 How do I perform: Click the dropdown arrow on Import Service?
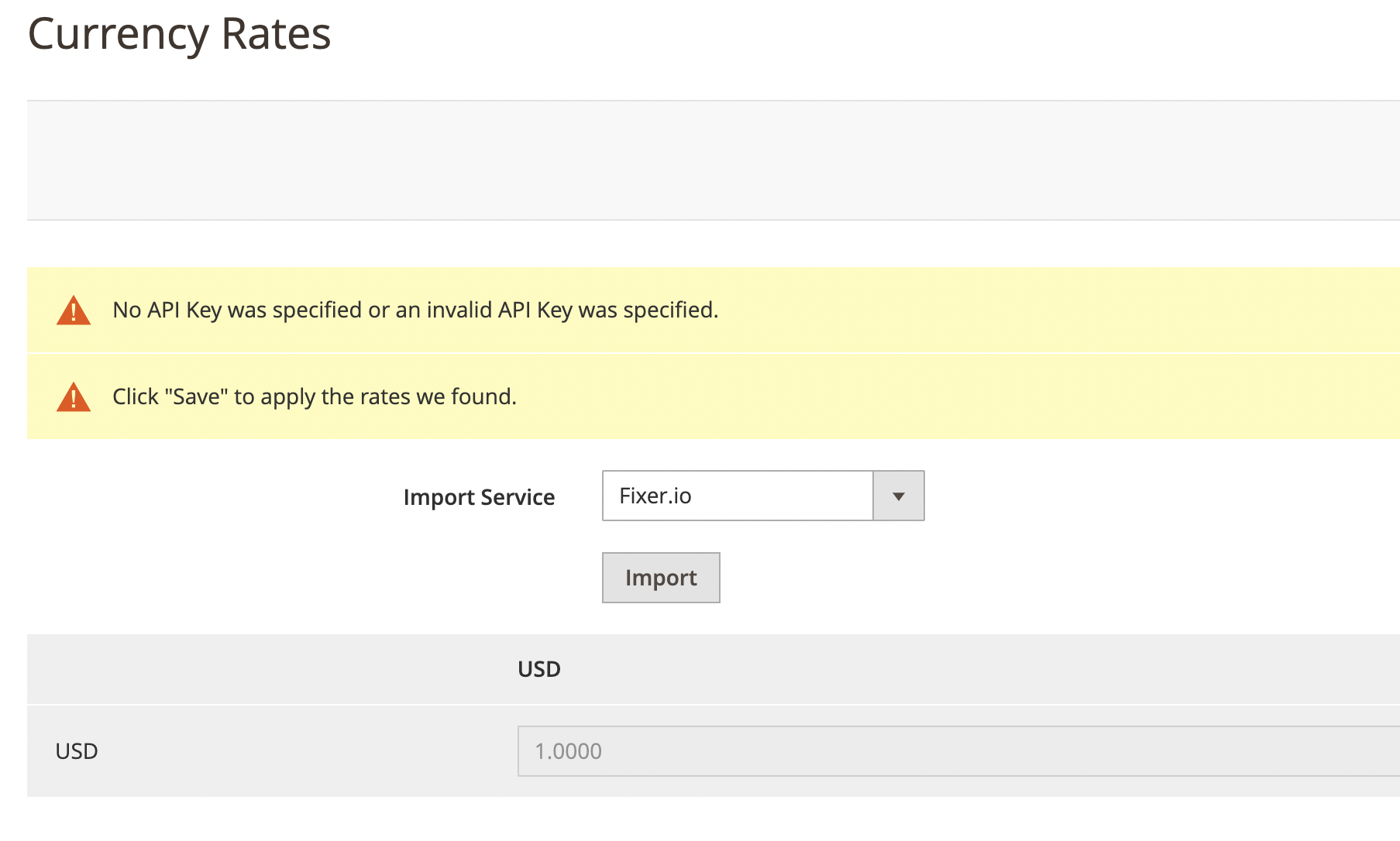click(898, 496)
